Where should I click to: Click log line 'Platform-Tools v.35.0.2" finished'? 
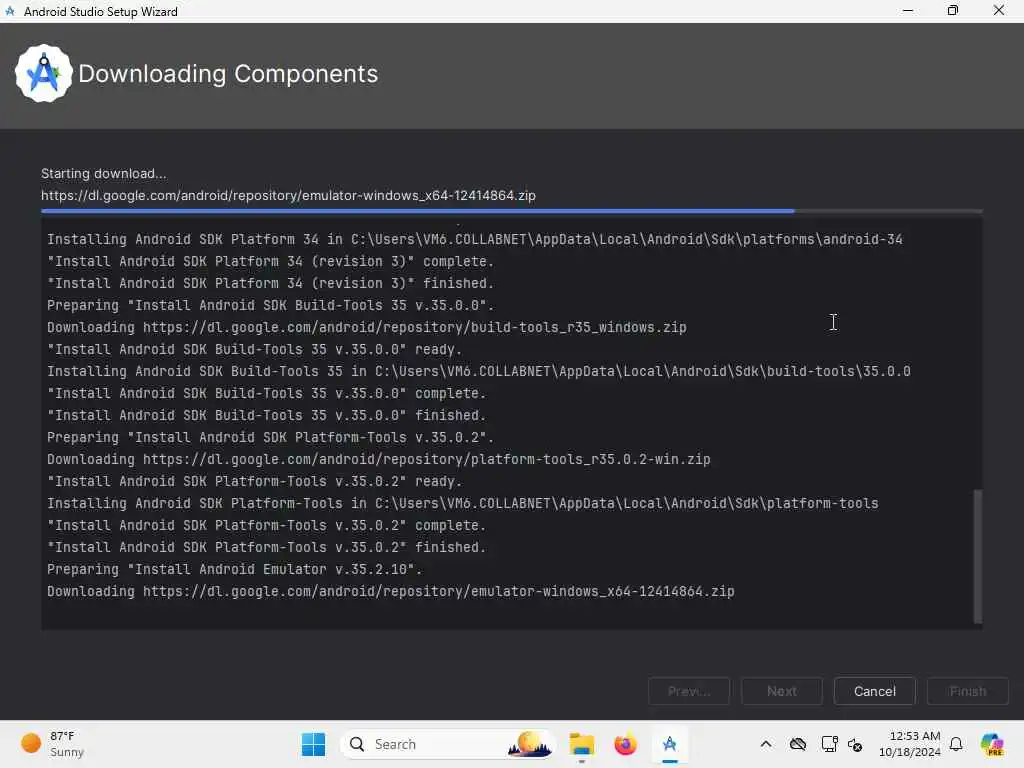tap(266, 547)
